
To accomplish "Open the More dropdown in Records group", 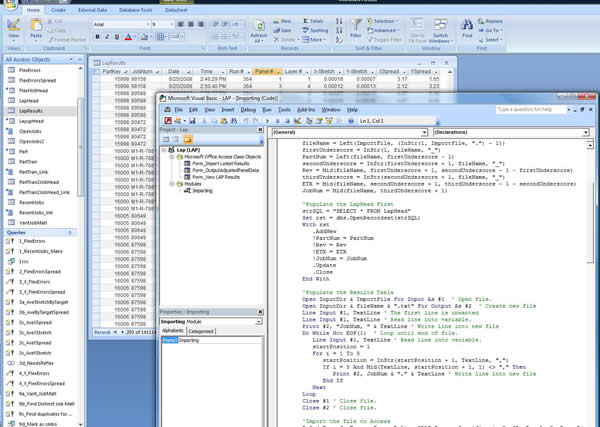I will pos(314,39).
